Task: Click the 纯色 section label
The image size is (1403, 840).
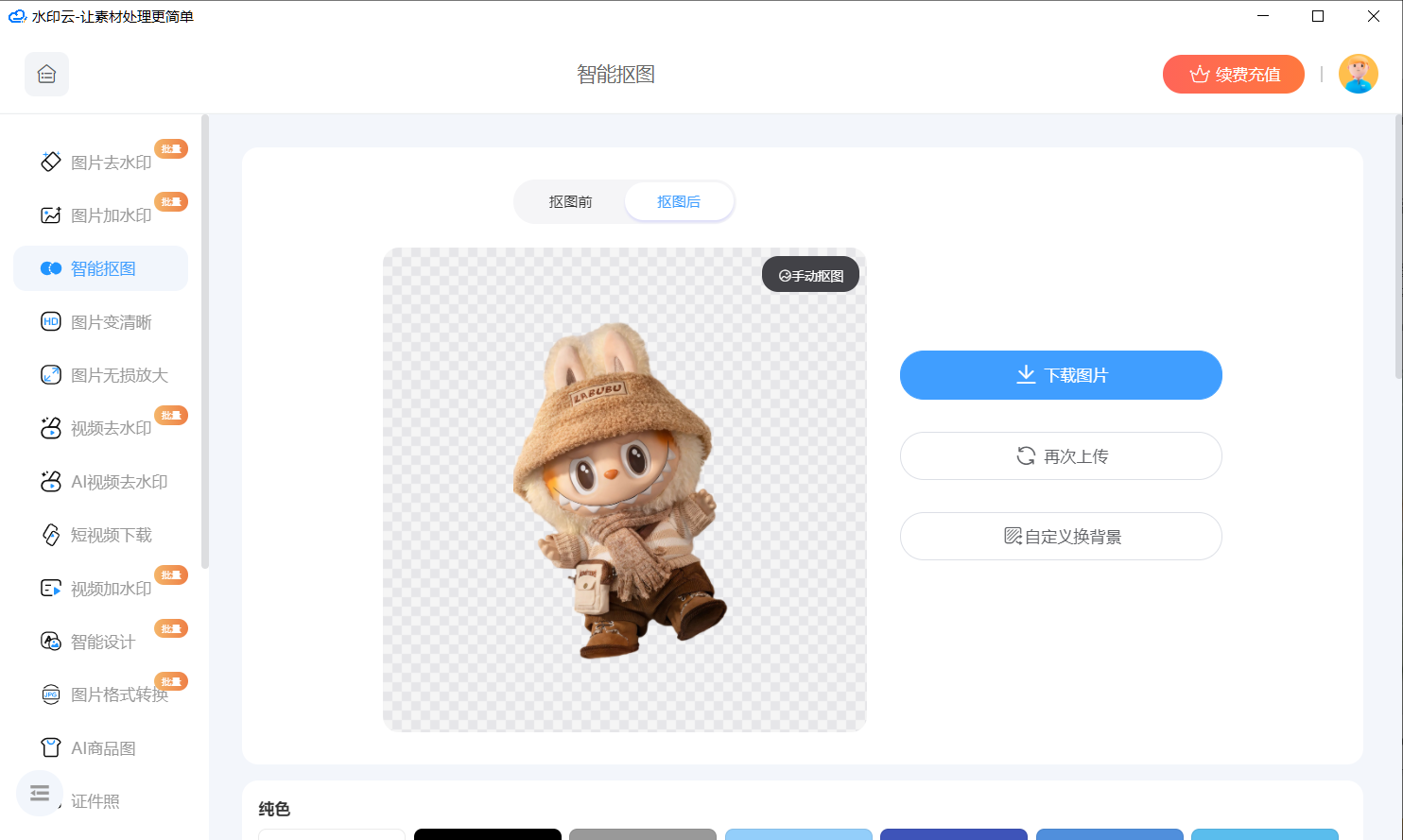Action: (274, 809)
